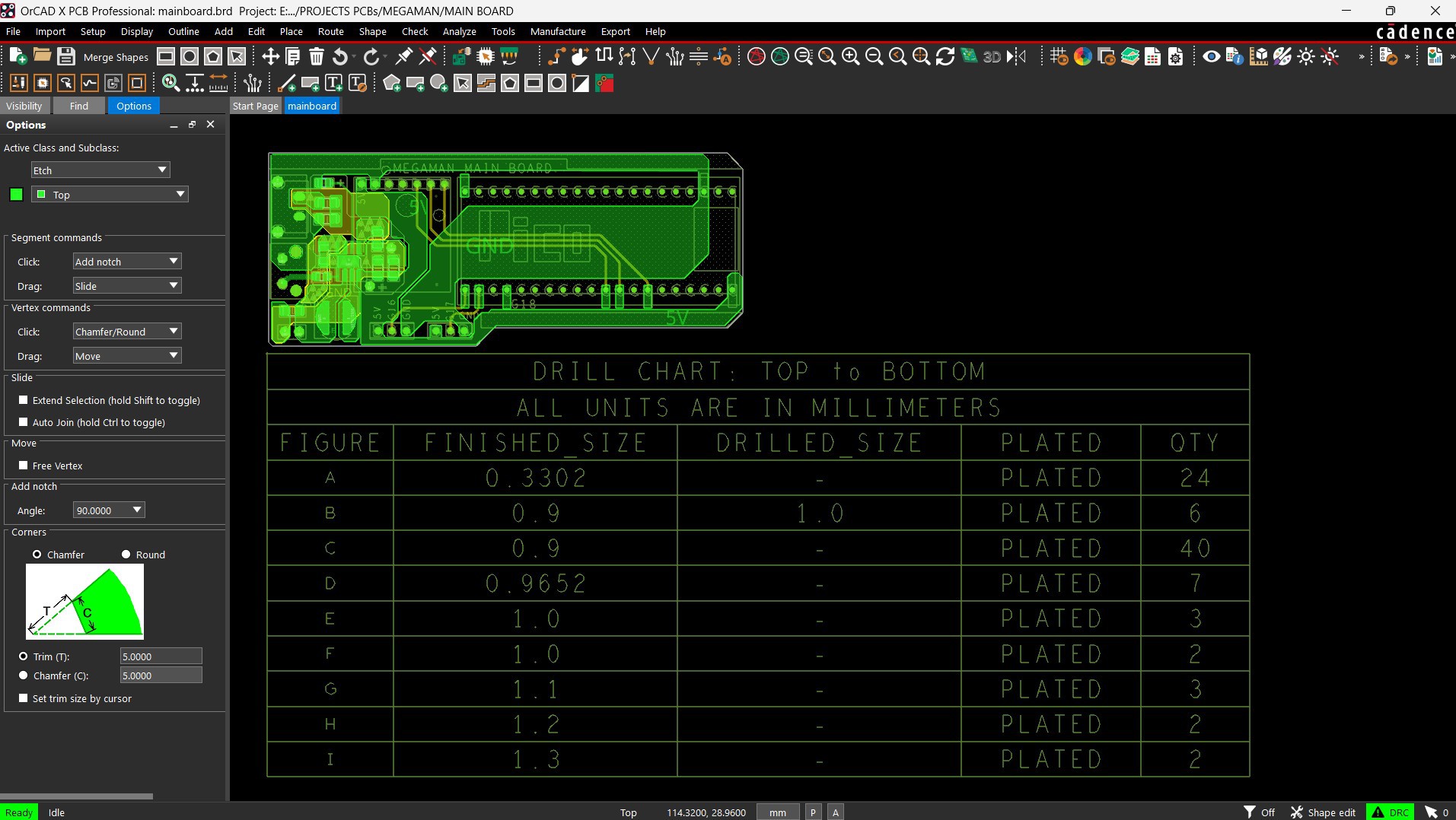Viewport: 1456px width, 820px height.
Task: Open the Manufacture menu
Action: 557,32
